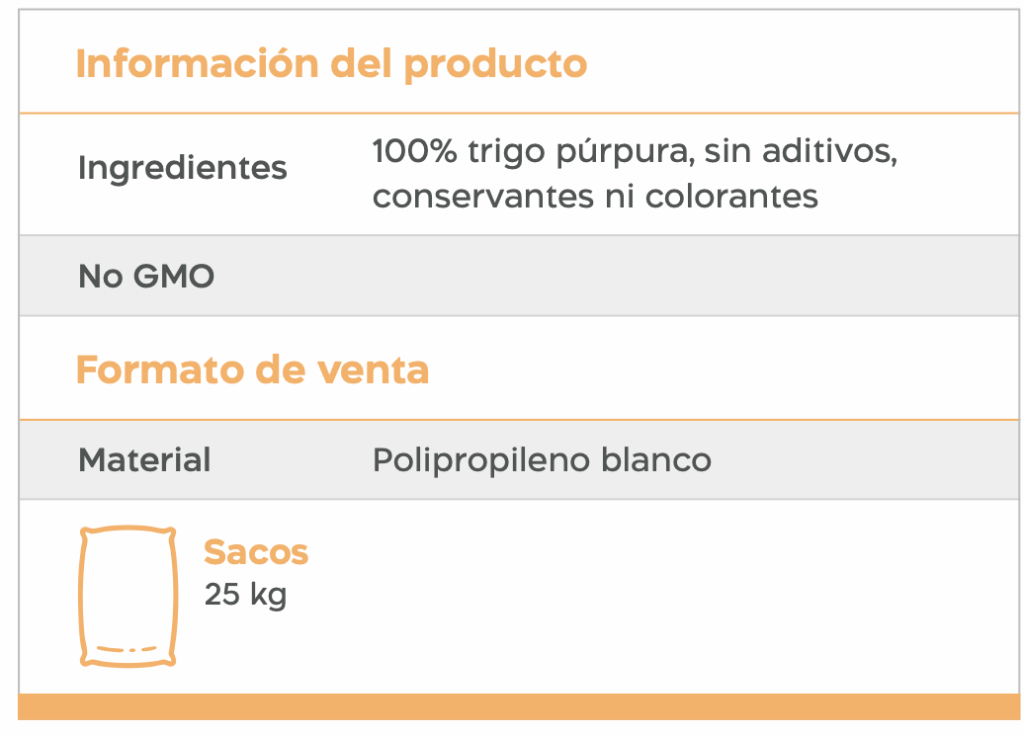This screenshot has height=735, width=1024.
Task: Click the 'Material' row label
Action: (x=144, y=460)
